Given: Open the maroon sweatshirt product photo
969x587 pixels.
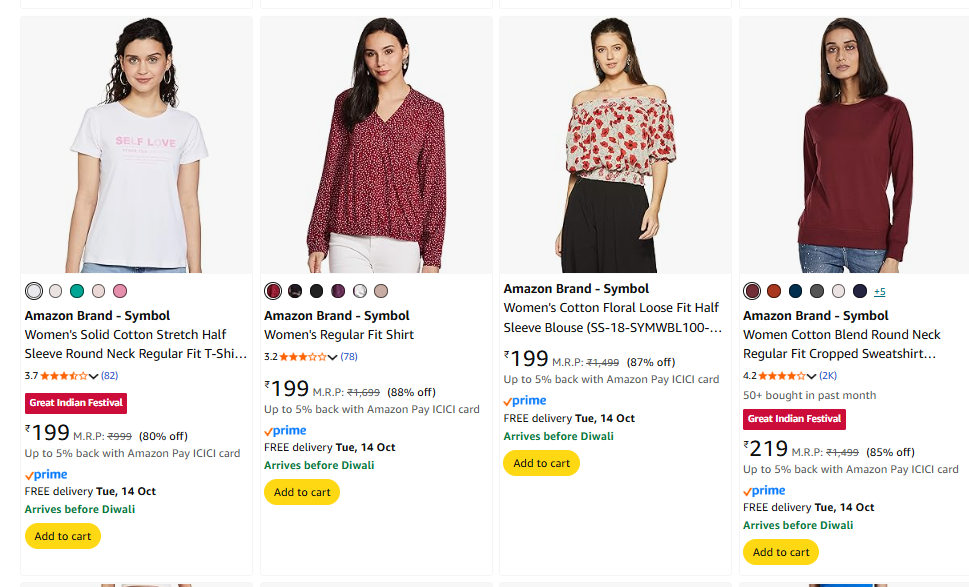Looking at the screenshot, I should tap(855, 145).
